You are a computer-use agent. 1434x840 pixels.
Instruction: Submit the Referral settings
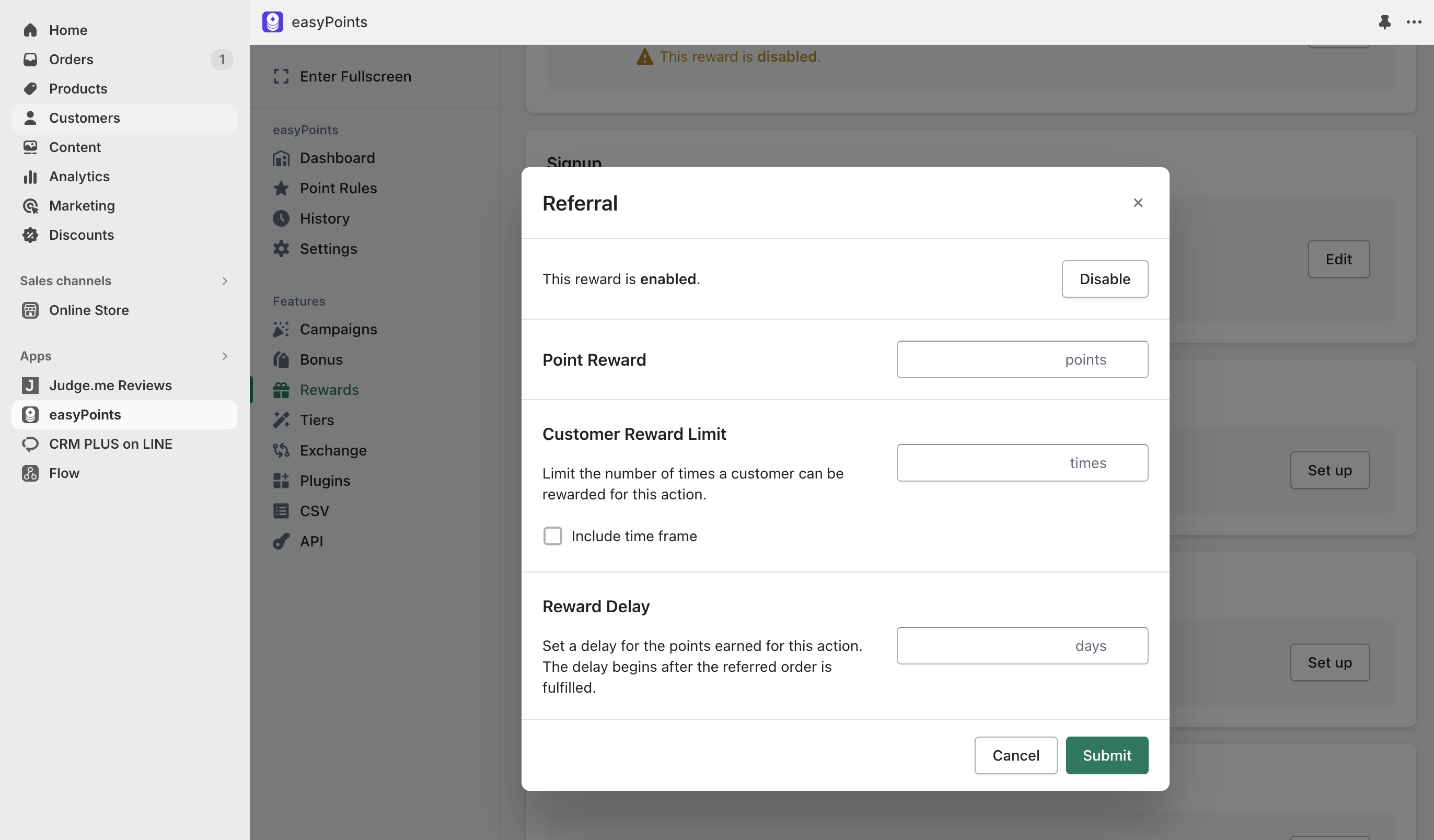[1107, 755]
